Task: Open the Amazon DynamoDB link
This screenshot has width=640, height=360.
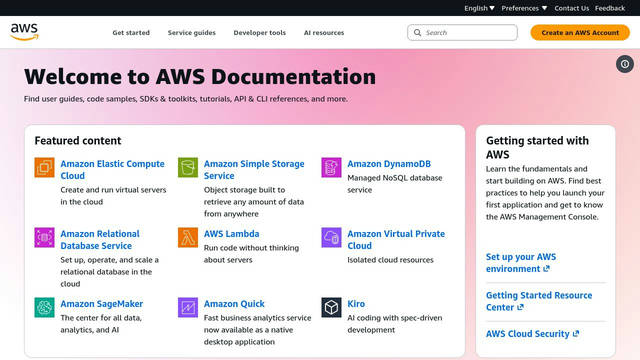Action: point(389,164)
